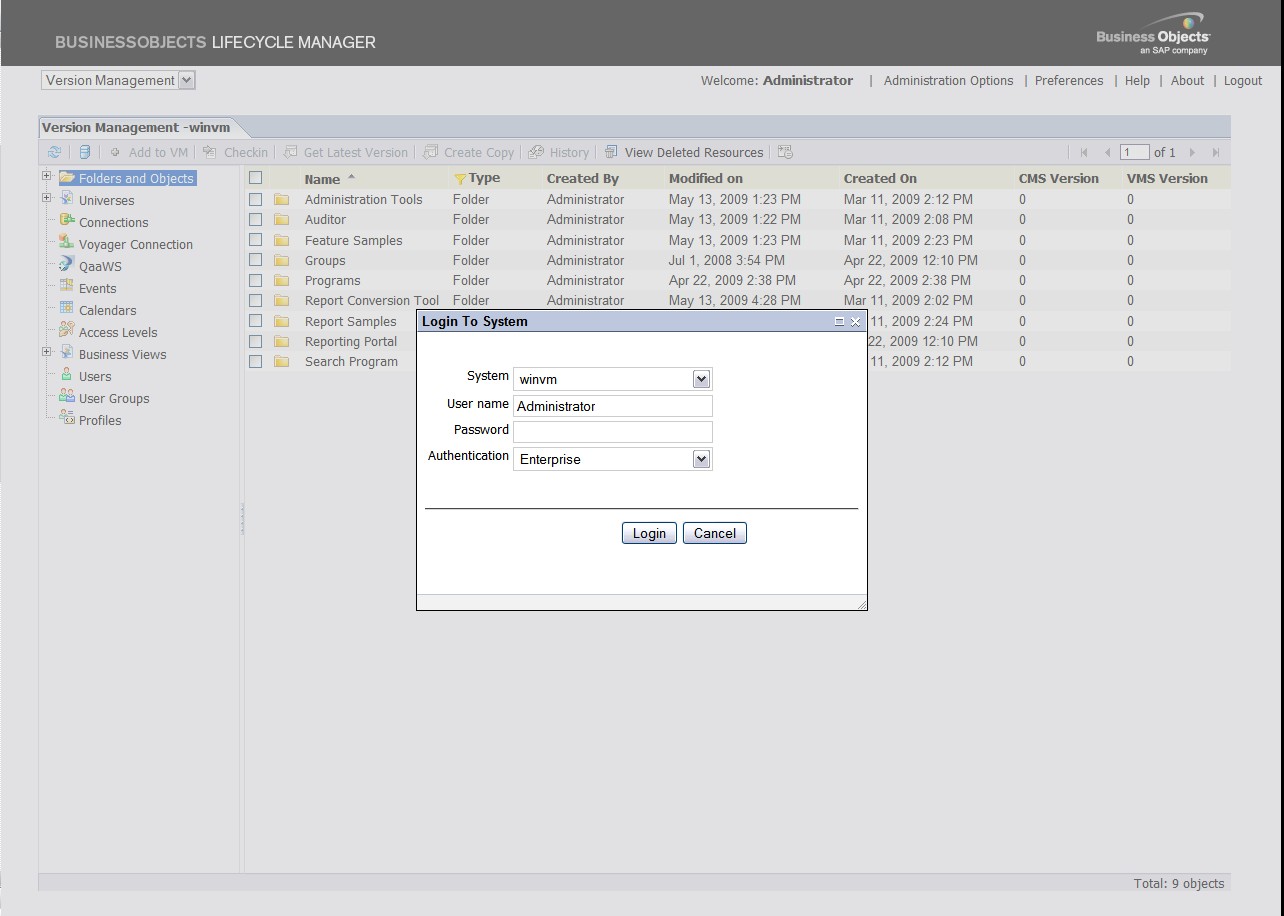The image size is (1284, 916).
Task: Check the Report Samples row checkbox
Action: pos(255,321)
